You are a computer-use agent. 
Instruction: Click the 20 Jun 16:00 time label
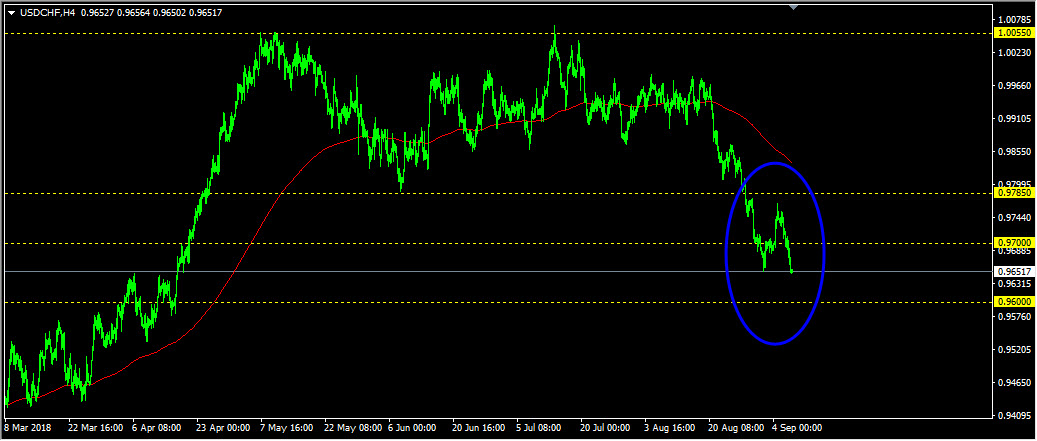tap(479, 428)
